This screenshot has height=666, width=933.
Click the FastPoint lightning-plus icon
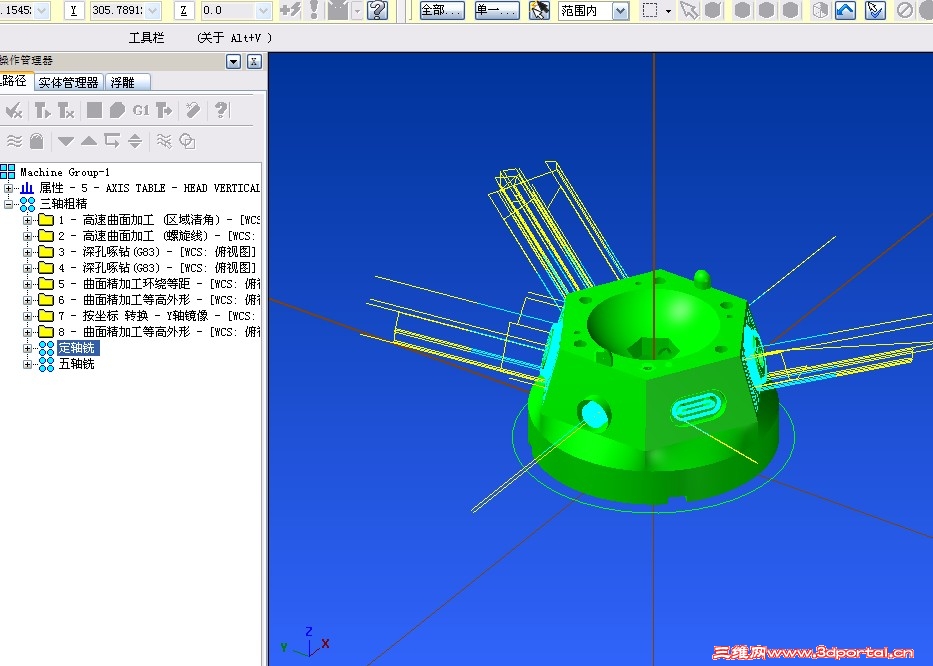290,10
